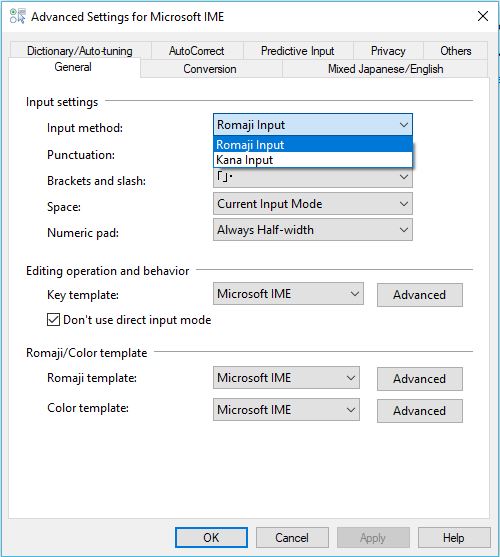Switch to the Dictionary/Auto-tuning tab
The width and height of the screenshot is (500, 557).
point(80,51)
